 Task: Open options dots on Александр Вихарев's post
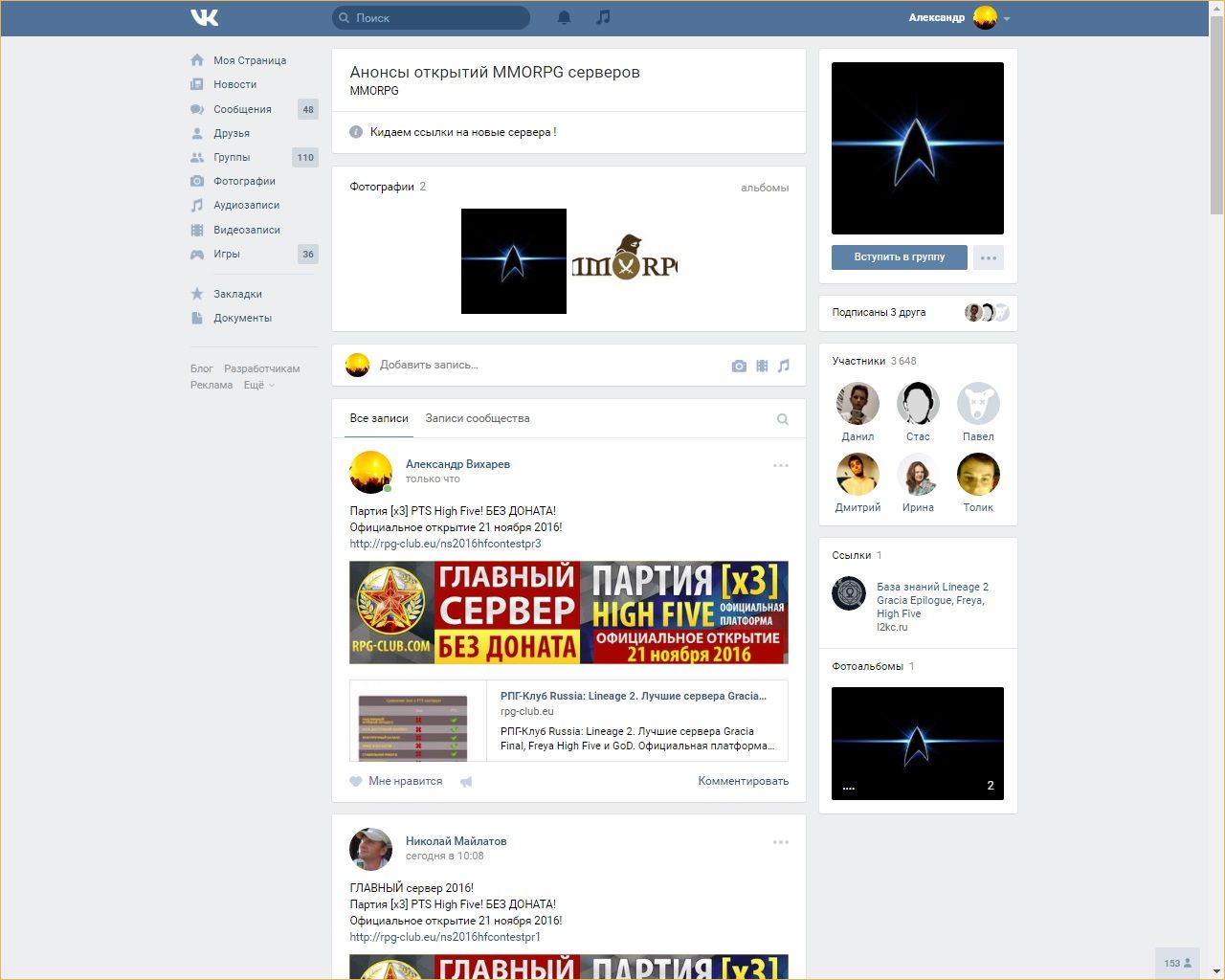(781, 465)
